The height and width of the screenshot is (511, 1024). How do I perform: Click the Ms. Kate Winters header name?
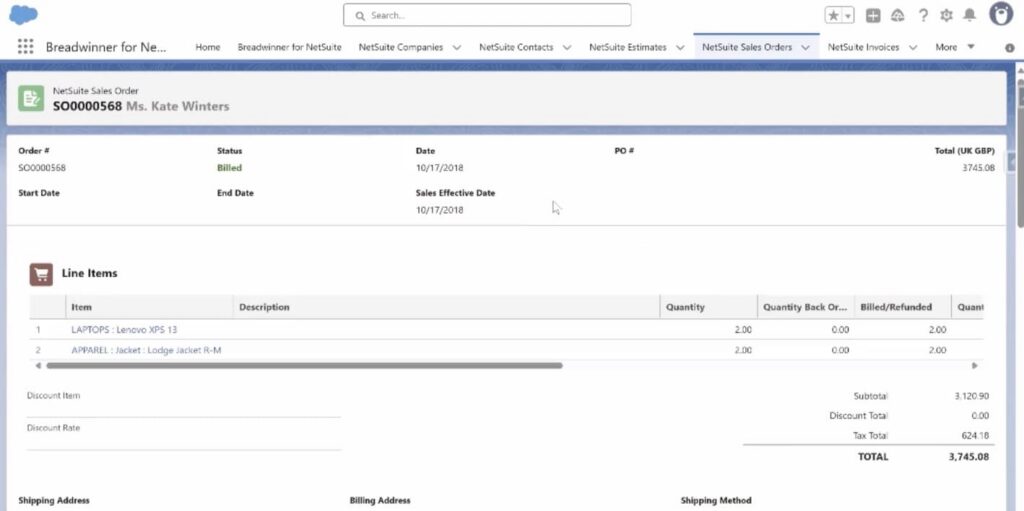(x=178, y=106)
